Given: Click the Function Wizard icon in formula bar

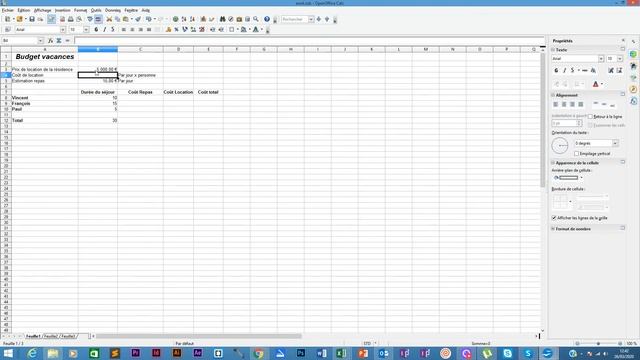Looking at the screenshot, I should (x=51, y=41).
